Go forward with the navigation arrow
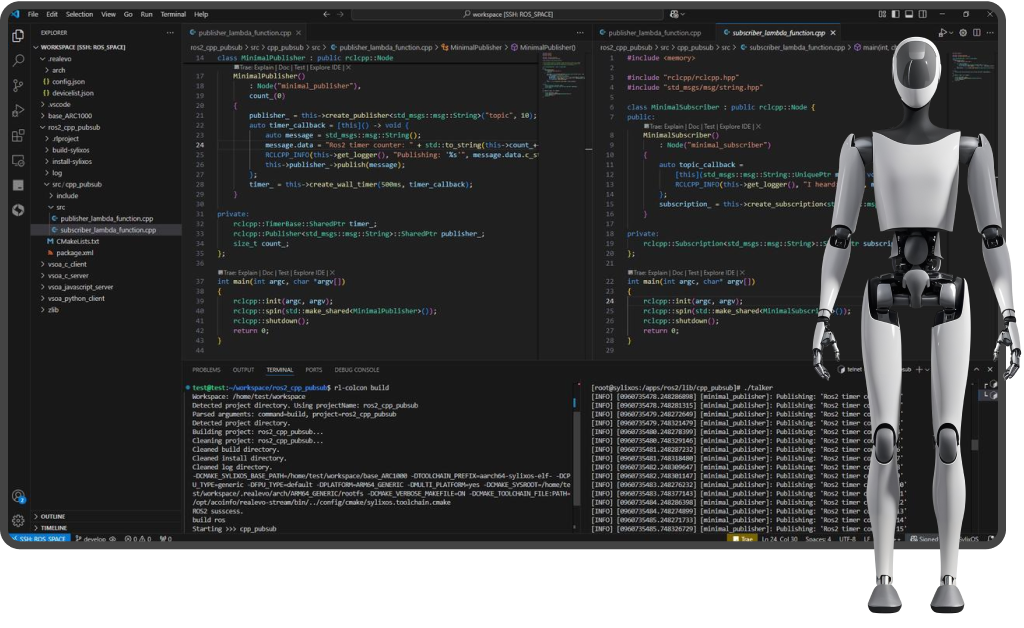This screenshot has width=1024, height=628. [x=340, y=14]
